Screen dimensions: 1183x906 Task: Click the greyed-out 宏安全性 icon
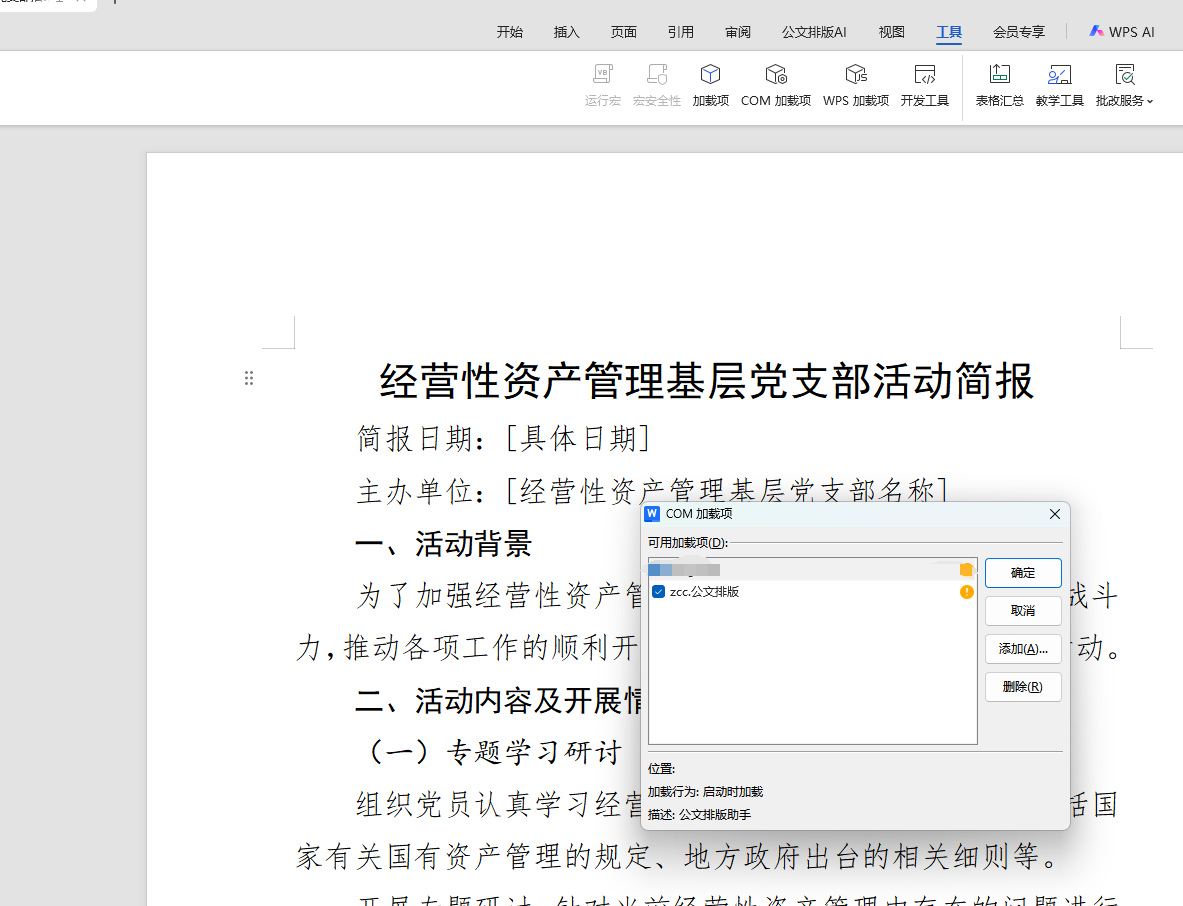tap(657, 75)
